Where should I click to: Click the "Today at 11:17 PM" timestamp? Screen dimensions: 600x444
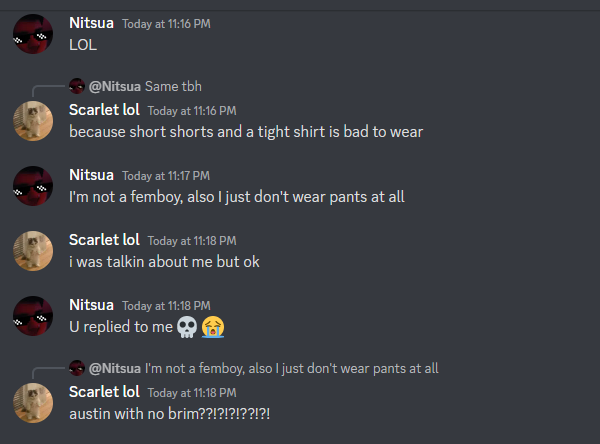pyautogui.click(x=165, y=175)
